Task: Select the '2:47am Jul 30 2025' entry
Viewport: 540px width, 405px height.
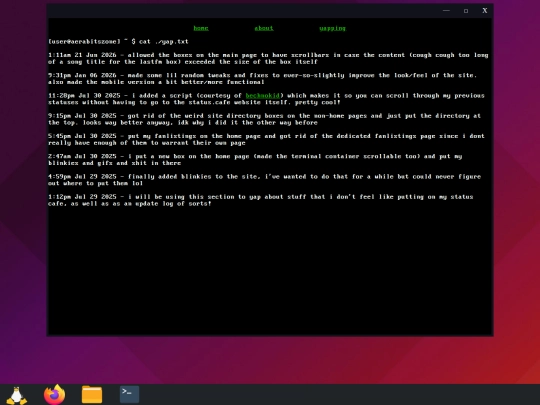Action: tap(255, 160)
